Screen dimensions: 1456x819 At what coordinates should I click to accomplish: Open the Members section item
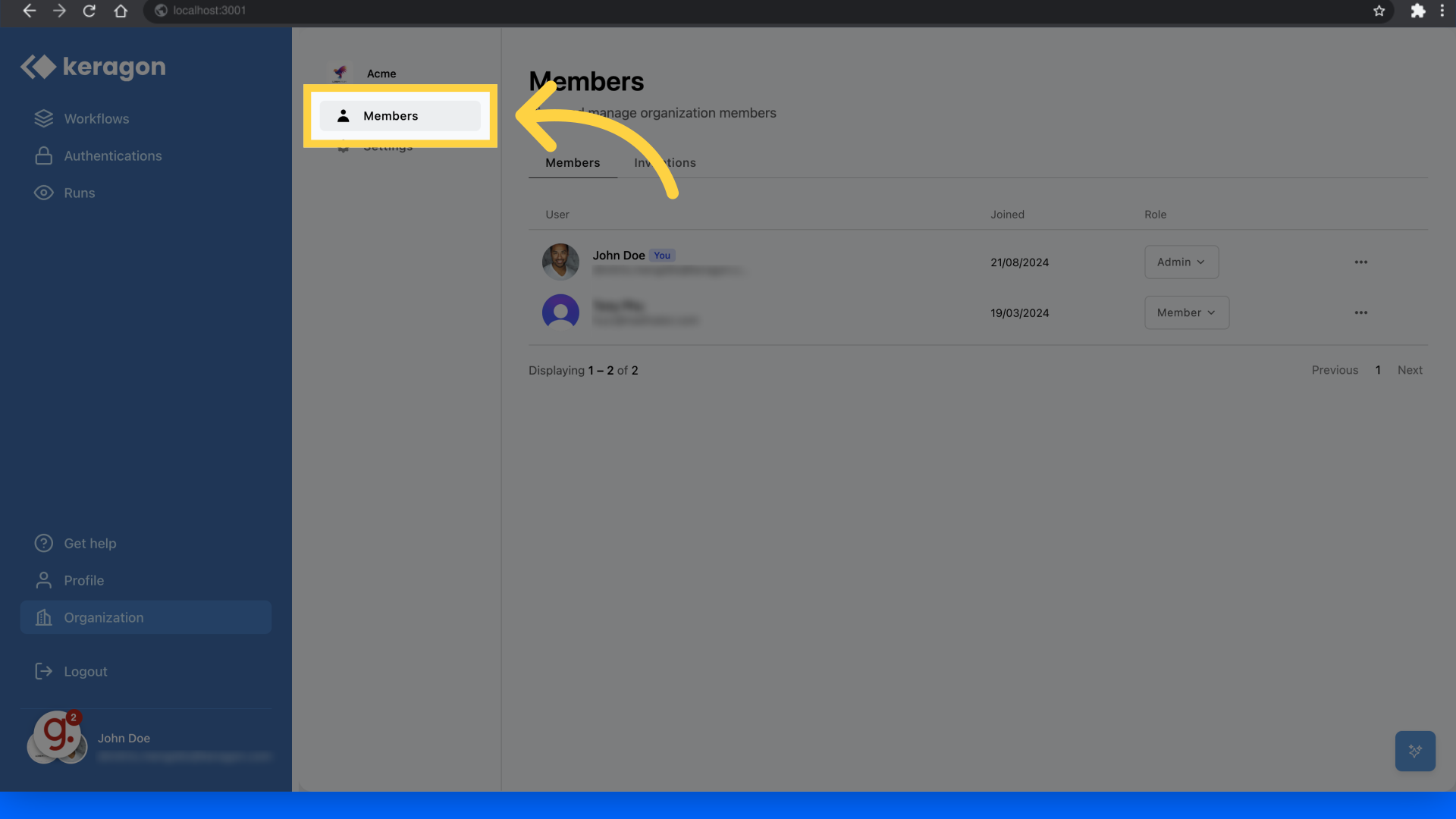coord(400,116)
